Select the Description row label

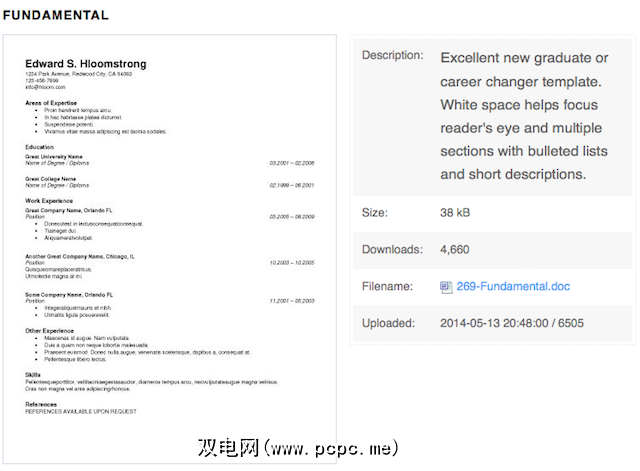point(393,55)
